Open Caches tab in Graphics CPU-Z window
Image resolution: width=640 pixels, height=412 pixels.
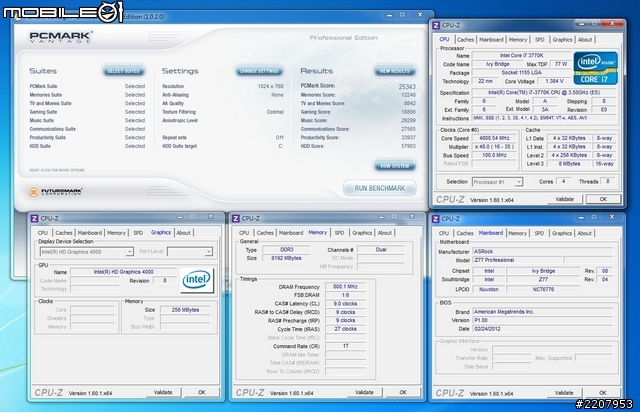pyautogui.click(x=64, y=233)
